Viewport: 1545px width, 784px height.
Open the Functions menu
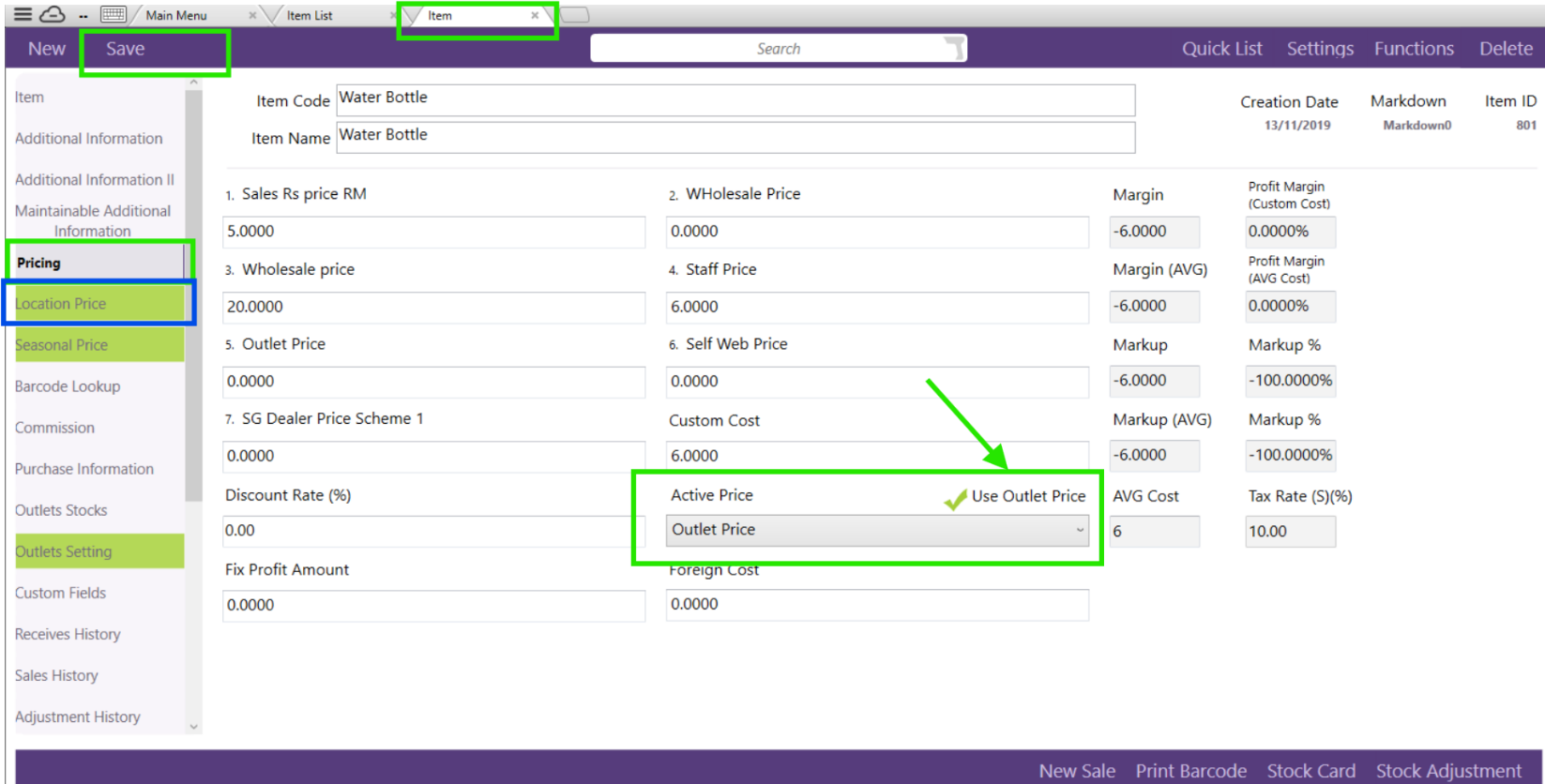[x=1414, y=49]
